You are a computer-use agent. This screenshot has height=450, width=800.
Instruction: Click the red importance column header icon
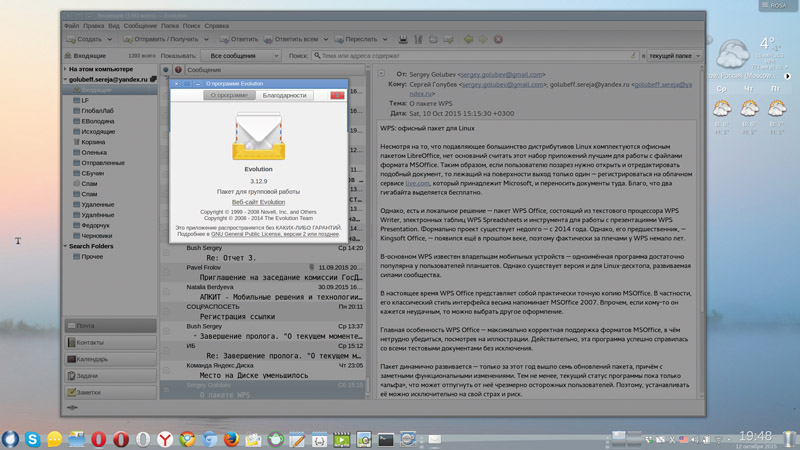178,70
